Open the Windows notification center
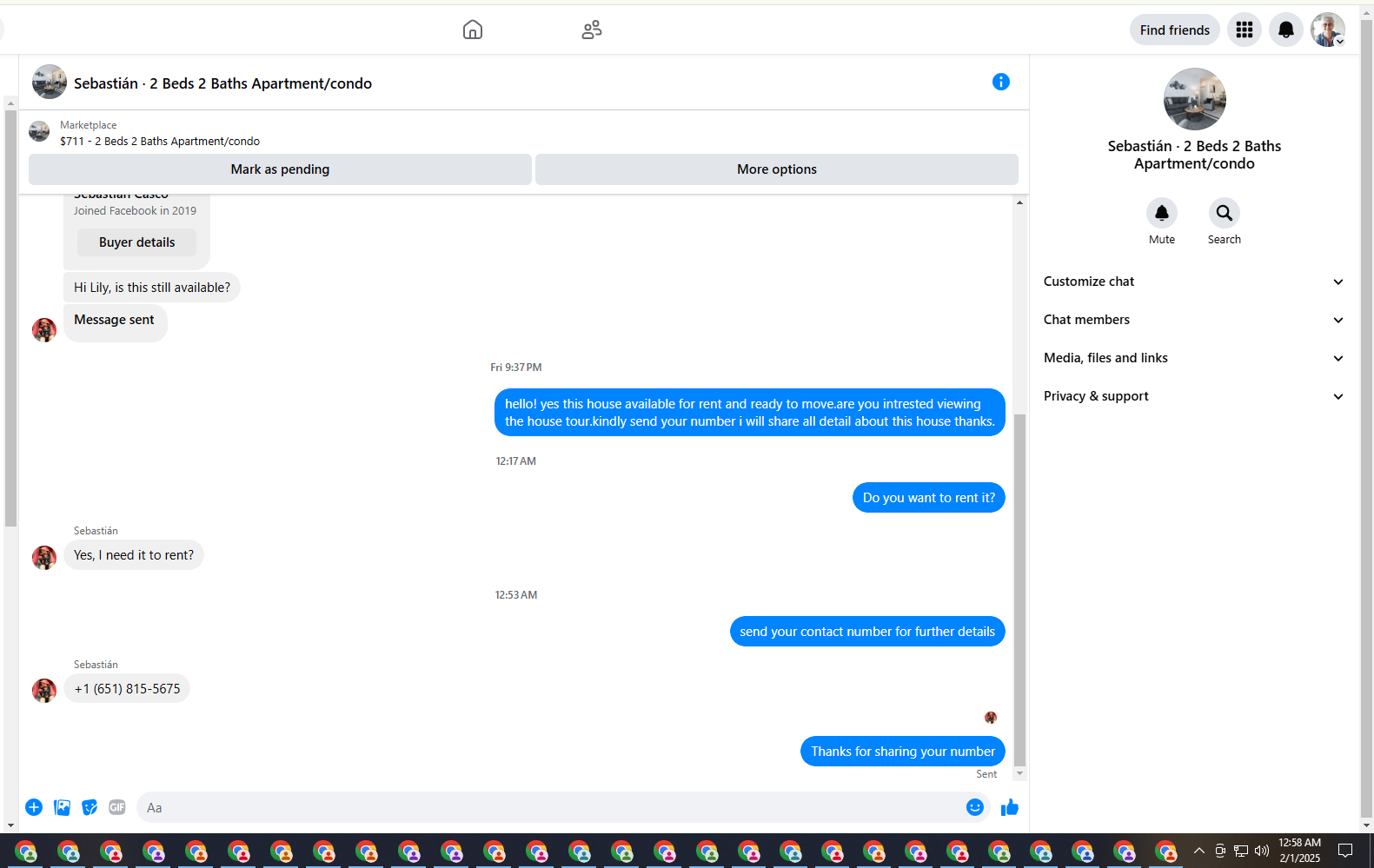 point(1345,851)
